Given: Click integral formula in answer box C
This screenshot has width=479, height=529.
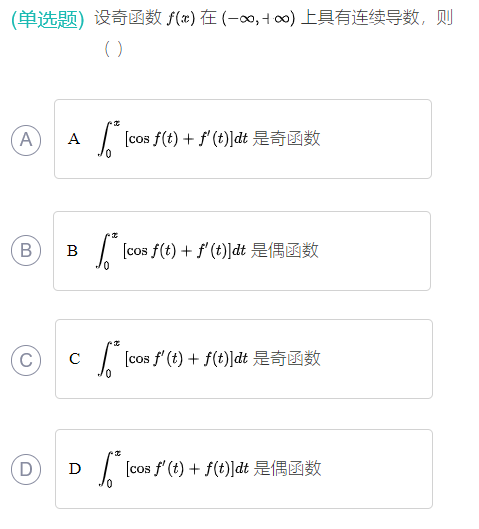Looking at the screenshot, I should click(173, 359).
